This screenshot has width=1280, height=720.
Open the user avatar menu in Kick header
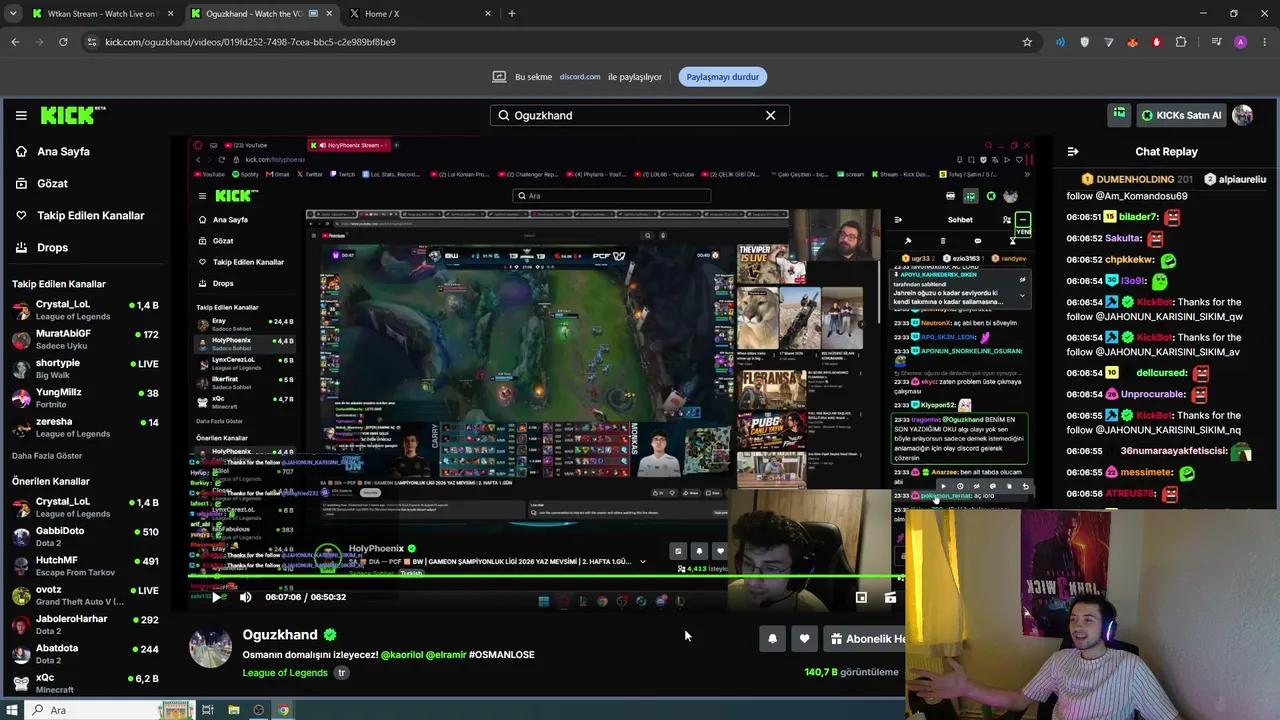(1243, 115)
